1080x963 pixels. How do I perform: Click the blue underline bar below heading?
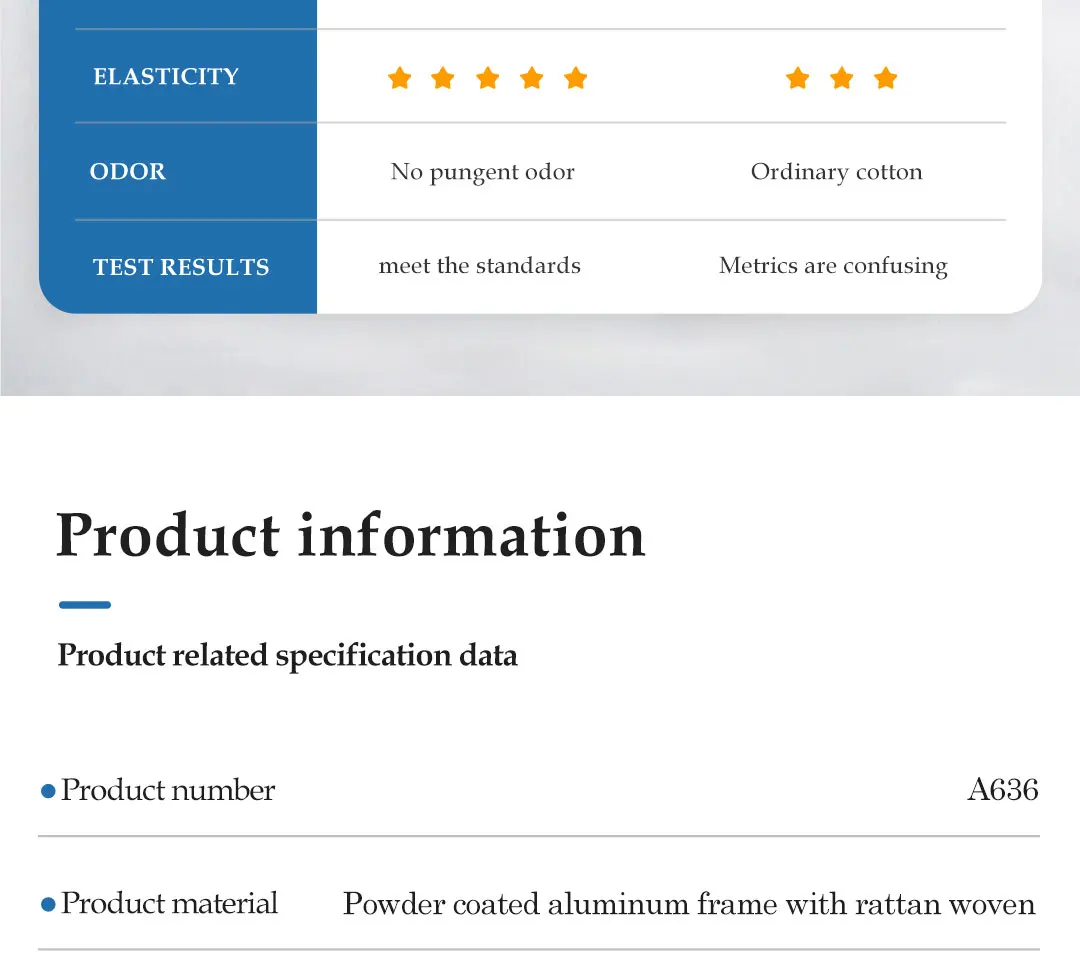pos(84,605)
